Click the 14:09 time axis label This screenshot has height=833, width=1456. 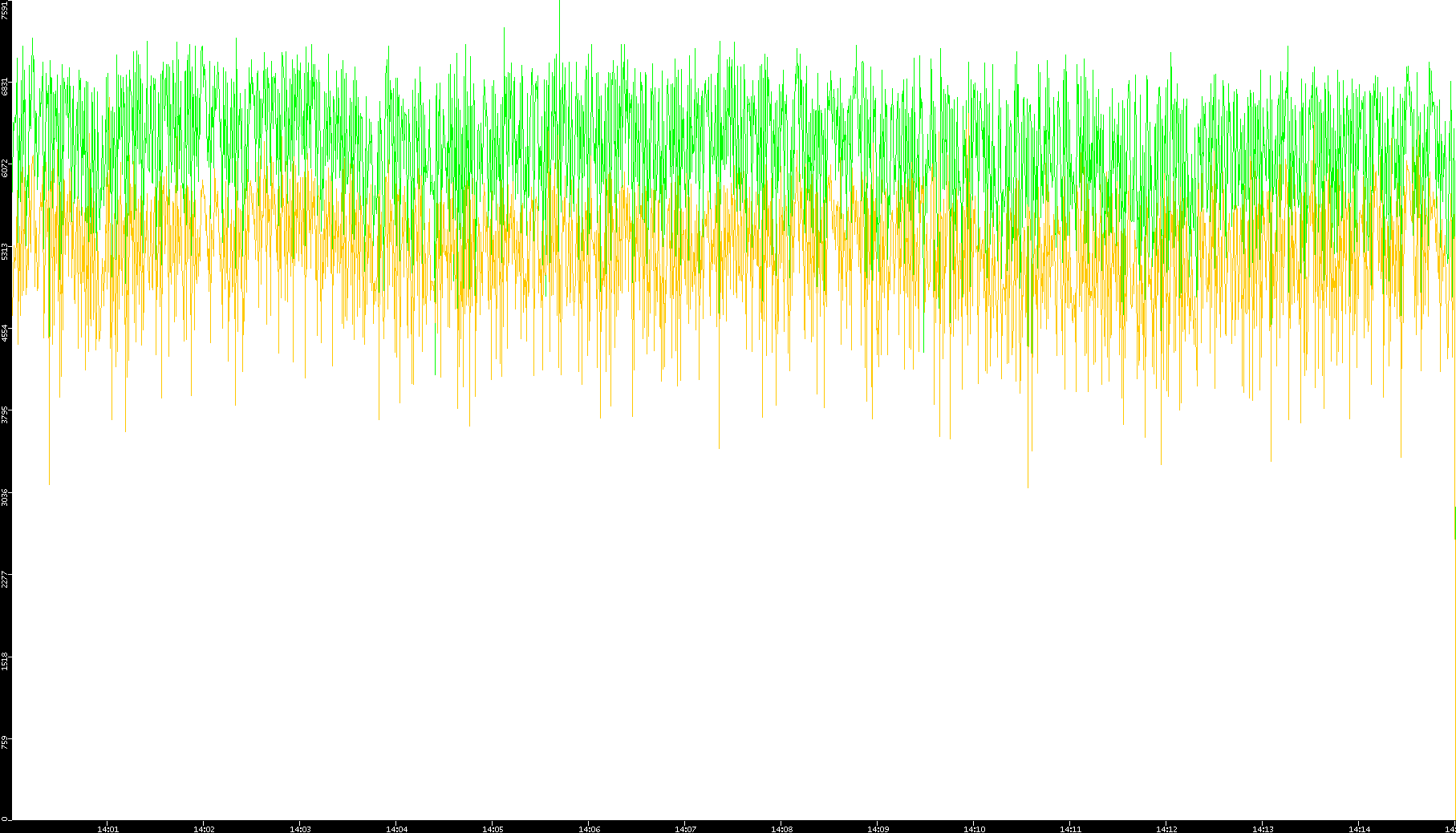878,829
